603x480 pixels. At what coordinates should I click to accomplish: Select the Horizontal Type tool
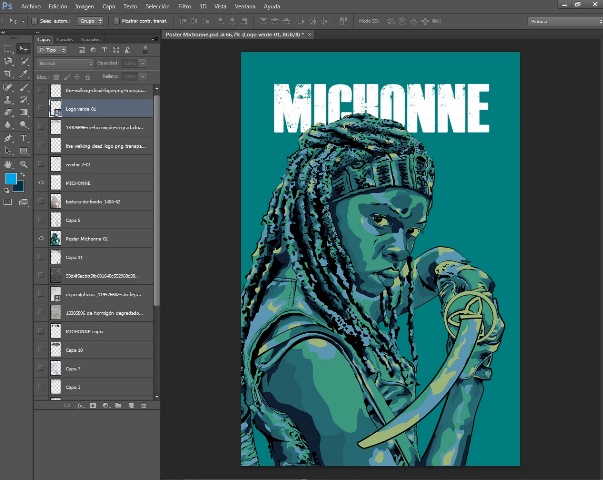click(x=24, y=138)
